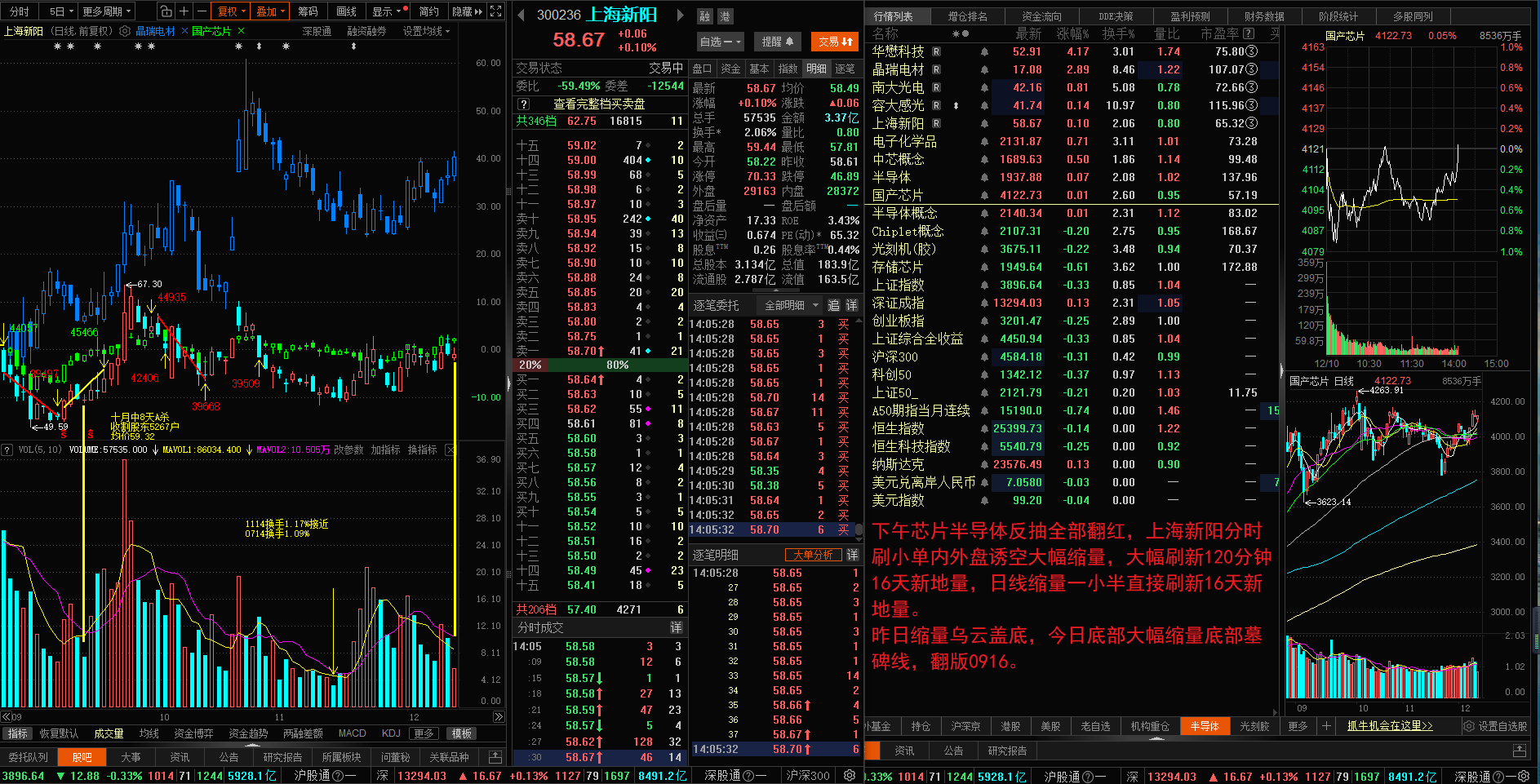Open help icon beside 查看完整档买卖盘
The width and height of the screenshot is (1540, 784).
coord(524,104)
